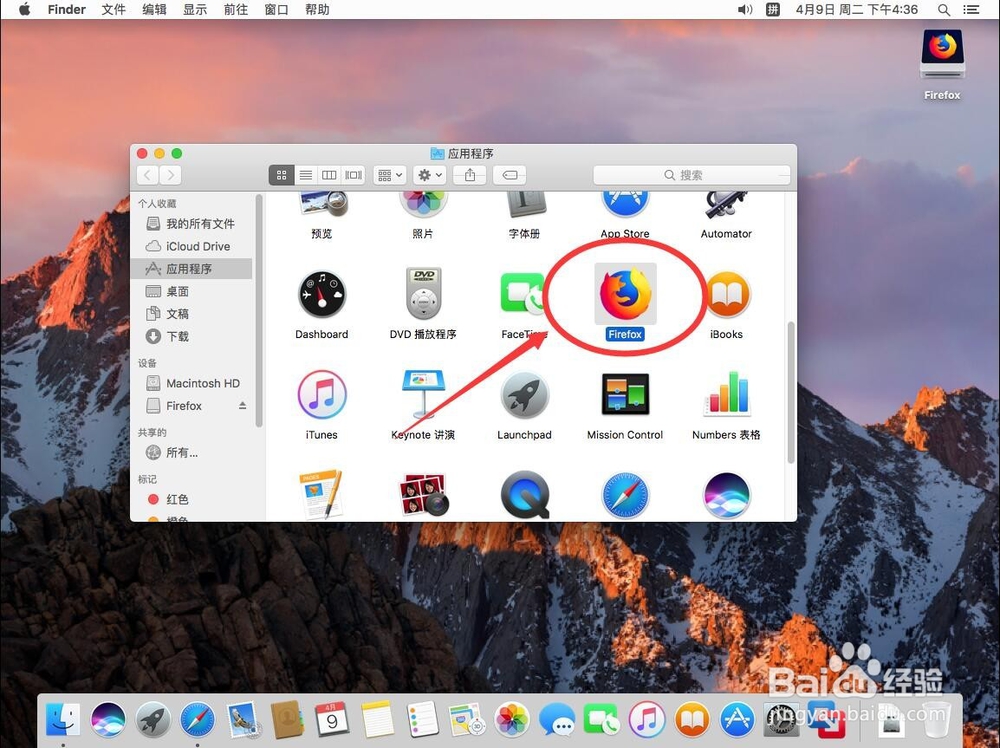Open the 帮助 menu
Image resolution: width=1000 pixels, height=748 pixels.
pyautogui.click(x=317, y=10)
